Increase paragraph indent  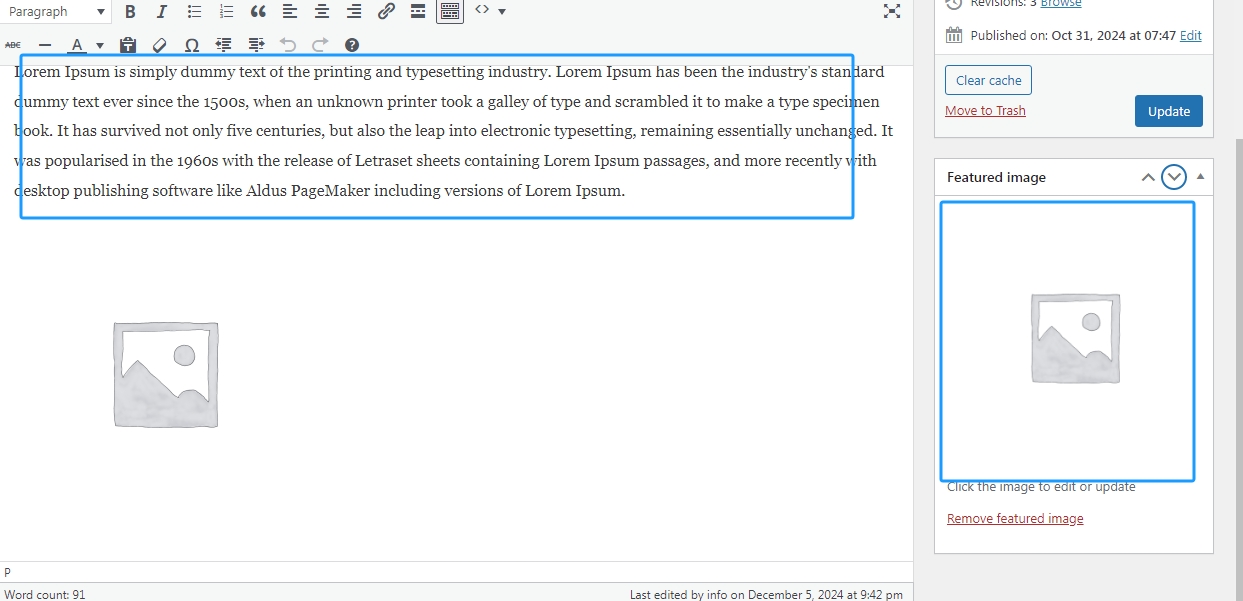pos(256,45)
